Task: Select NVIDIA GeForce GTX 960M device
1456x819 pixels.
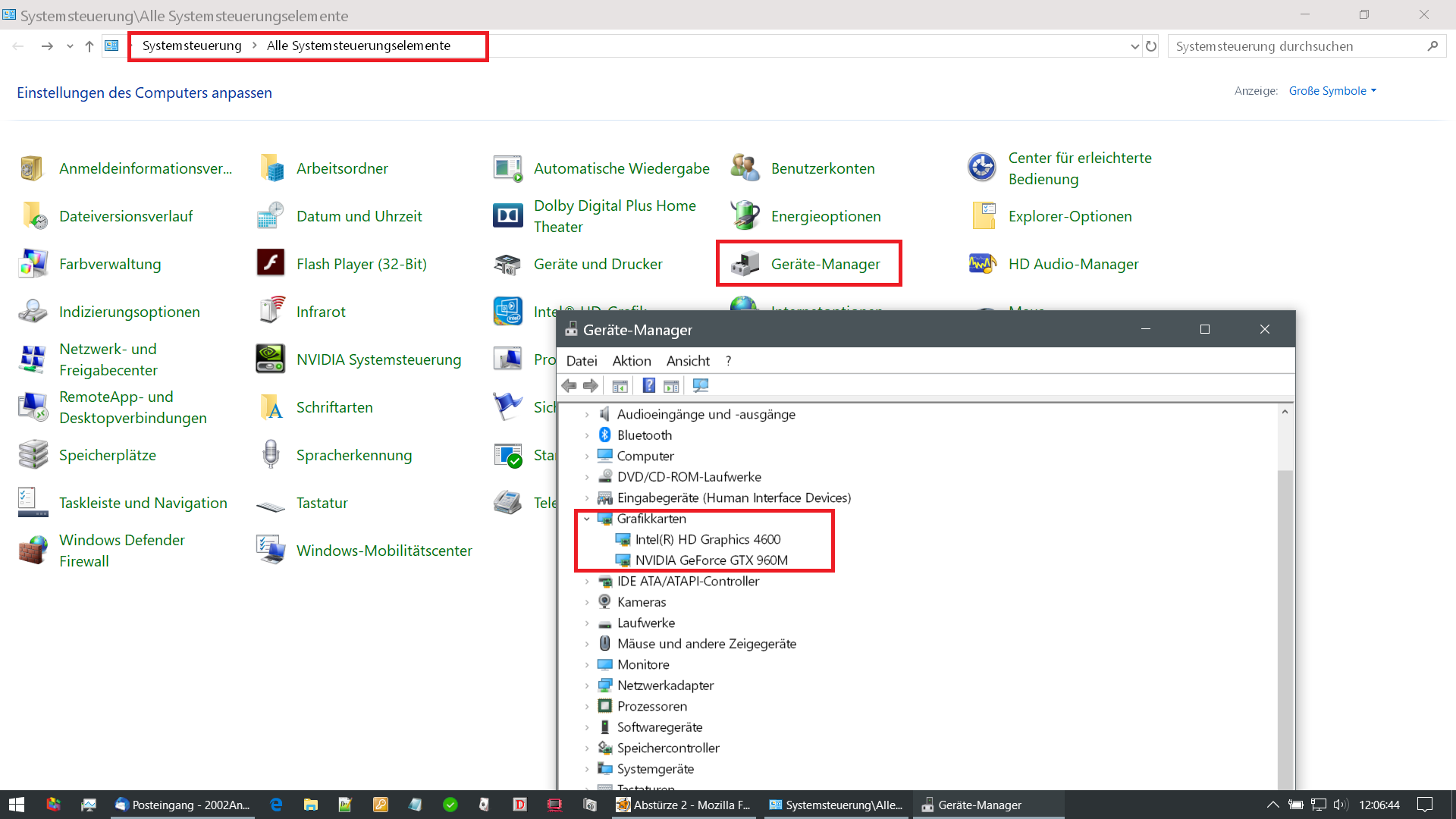Action: coord(711,560)
